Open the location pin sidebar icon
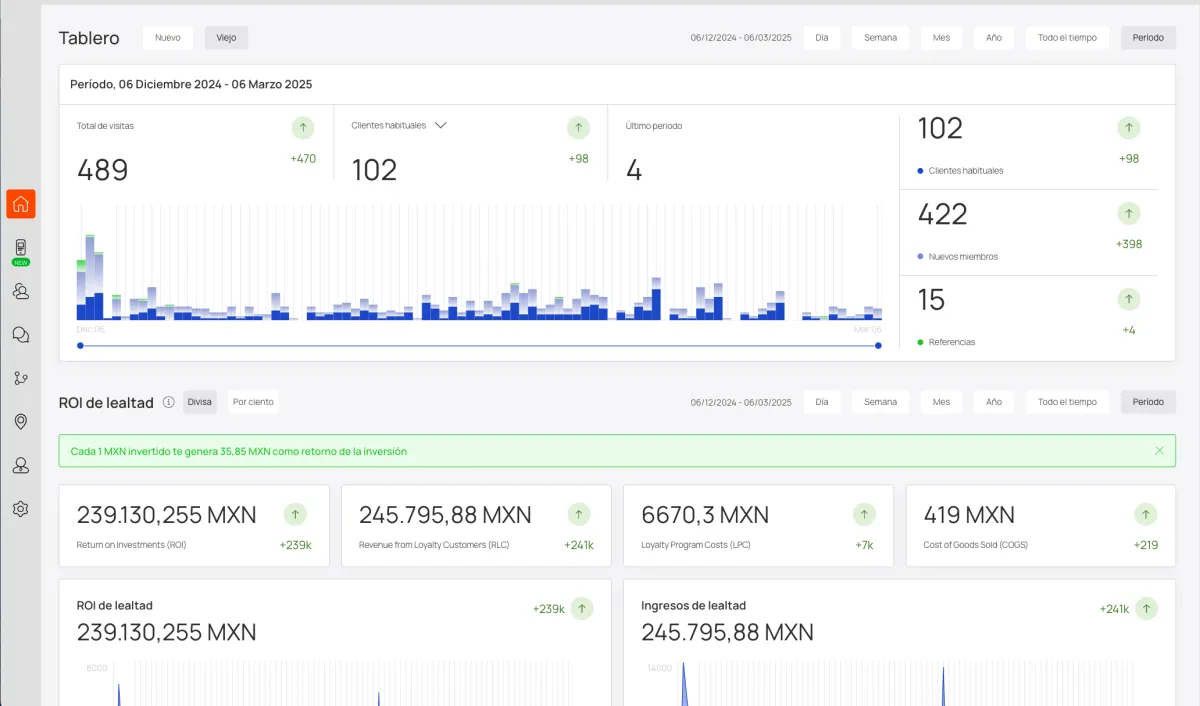 click(21, 422)
